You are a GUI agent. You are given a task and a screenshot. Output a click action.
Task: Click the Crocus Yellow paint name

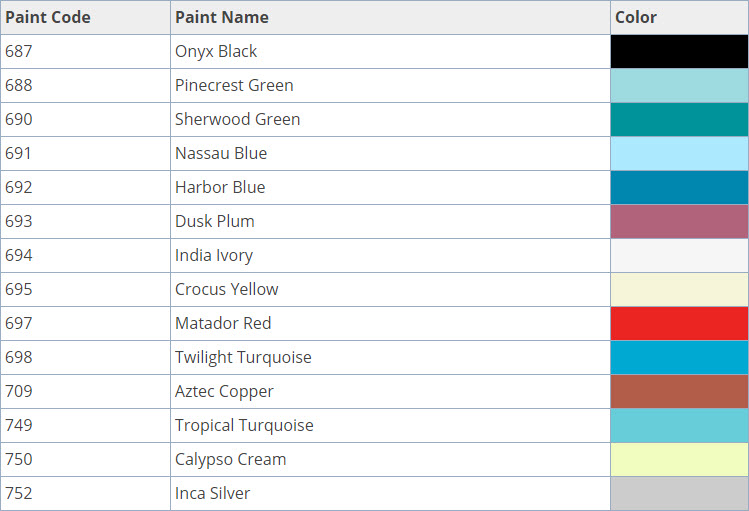226,290
